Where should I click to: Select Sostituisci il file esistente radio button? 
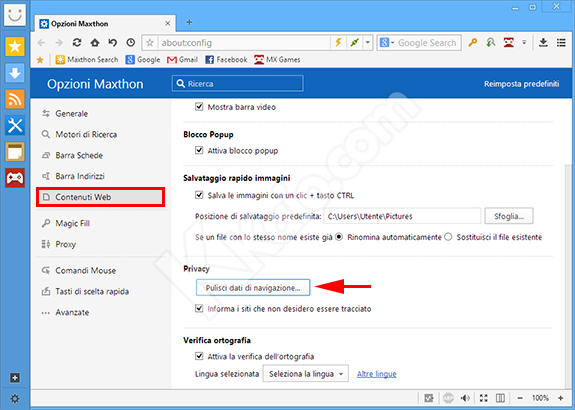tap(448, 237)
